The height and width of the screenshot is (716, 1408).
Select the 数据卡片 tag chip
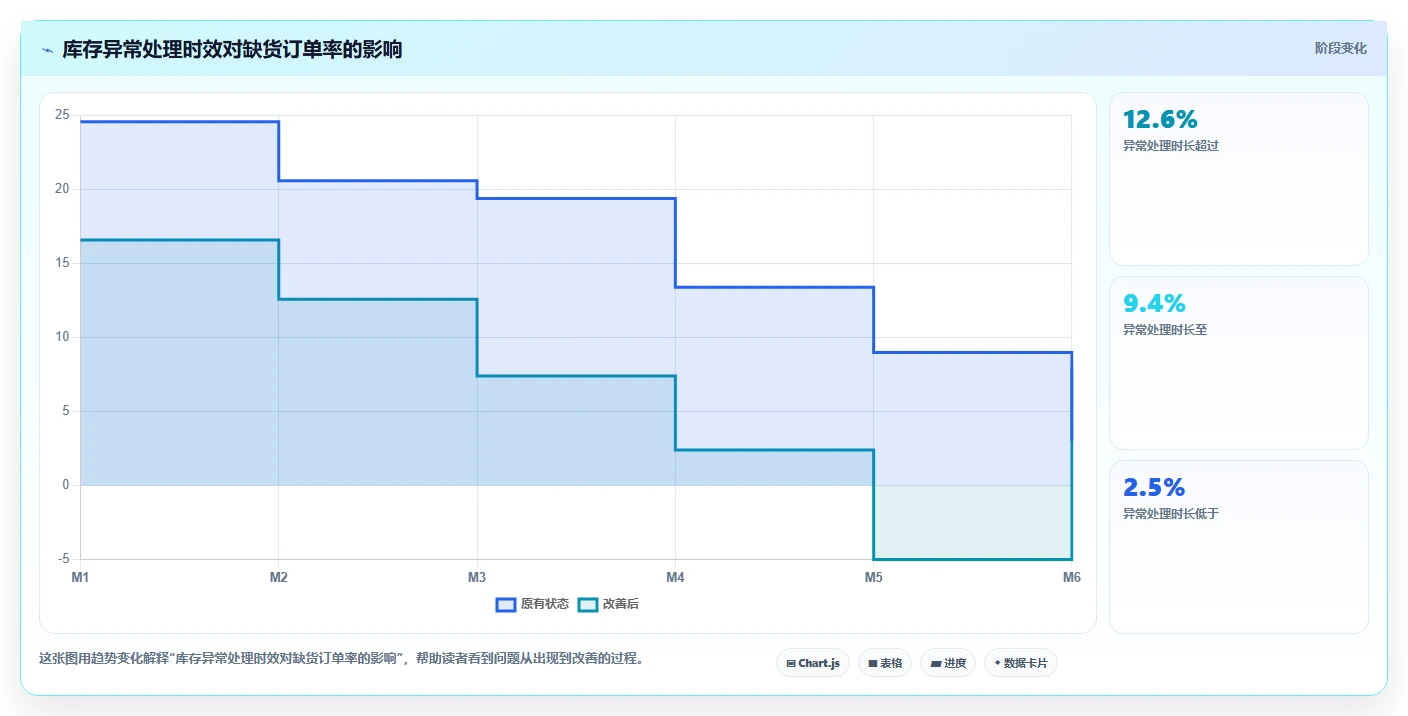1020,663
